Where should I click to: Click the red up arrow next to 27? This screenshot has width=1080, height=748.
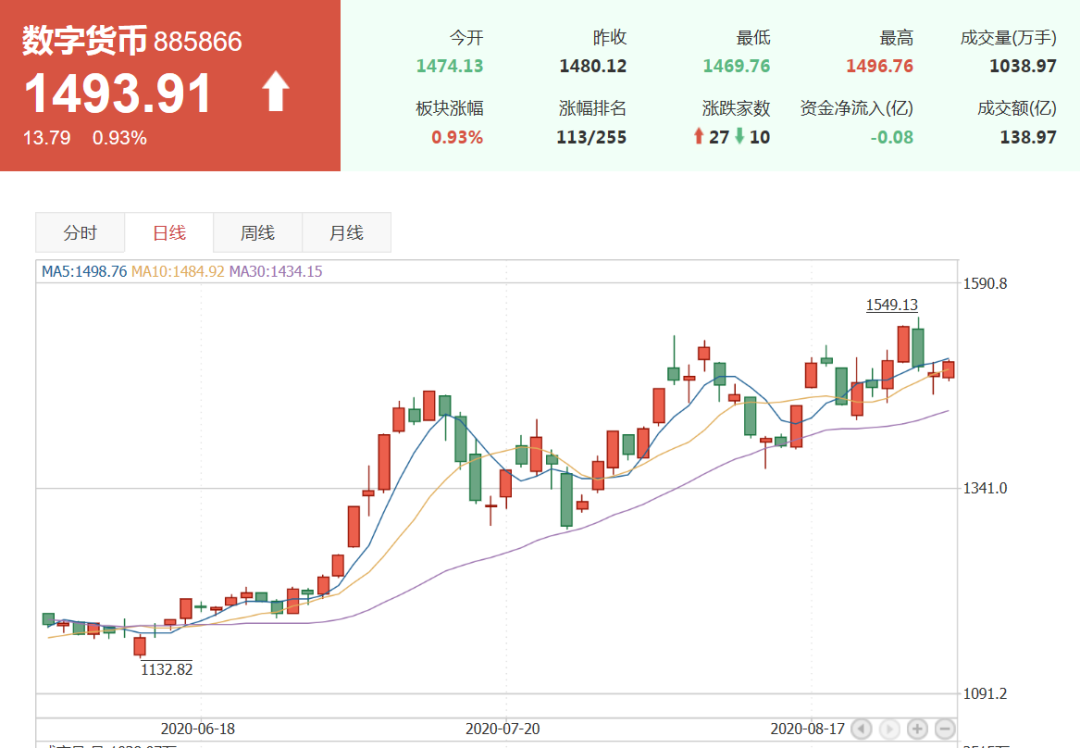(698, 136)
